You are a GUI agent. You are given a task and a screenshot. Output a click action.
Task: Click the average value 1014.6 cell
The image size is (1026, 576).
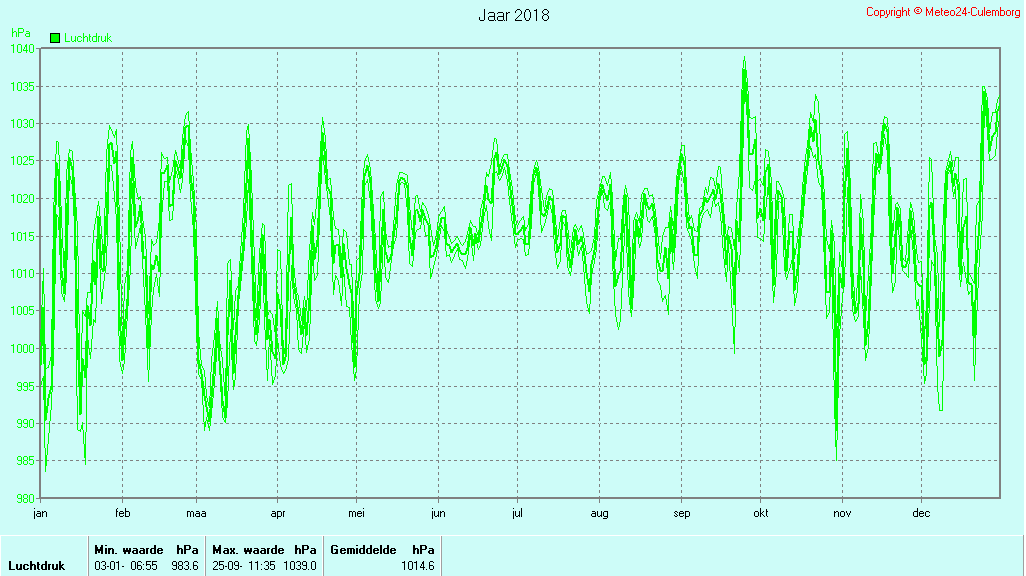pyautogui.click(x=417, y=566)
